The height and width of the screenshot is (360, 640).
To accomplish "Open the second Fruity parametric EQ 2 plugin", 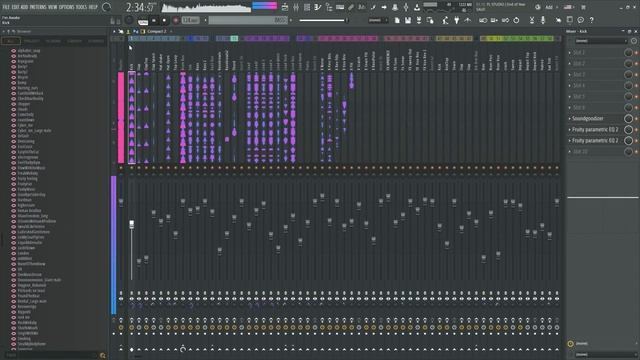I will (595, 141).
